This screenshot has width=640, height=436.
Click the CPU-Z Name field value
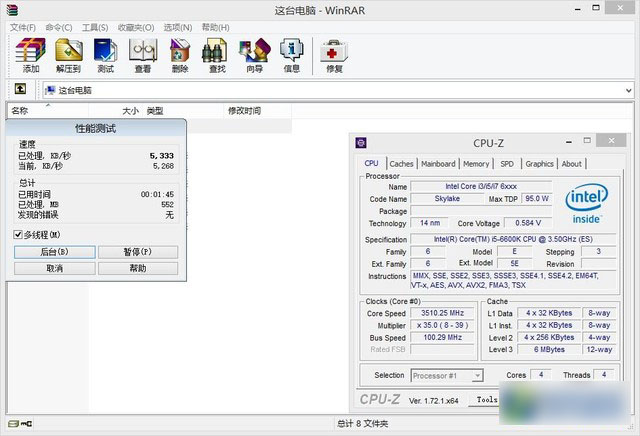pos(481,187)
